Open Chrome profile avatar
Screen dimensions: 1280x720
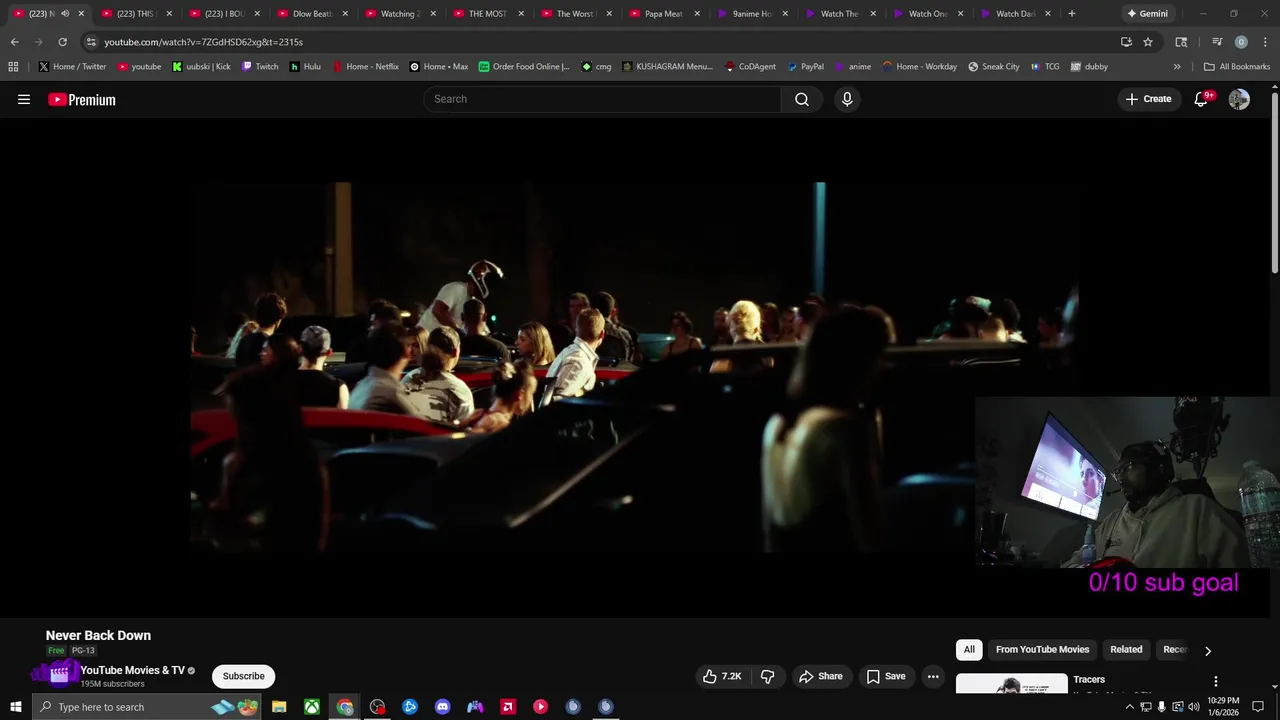pos(1241,42)
